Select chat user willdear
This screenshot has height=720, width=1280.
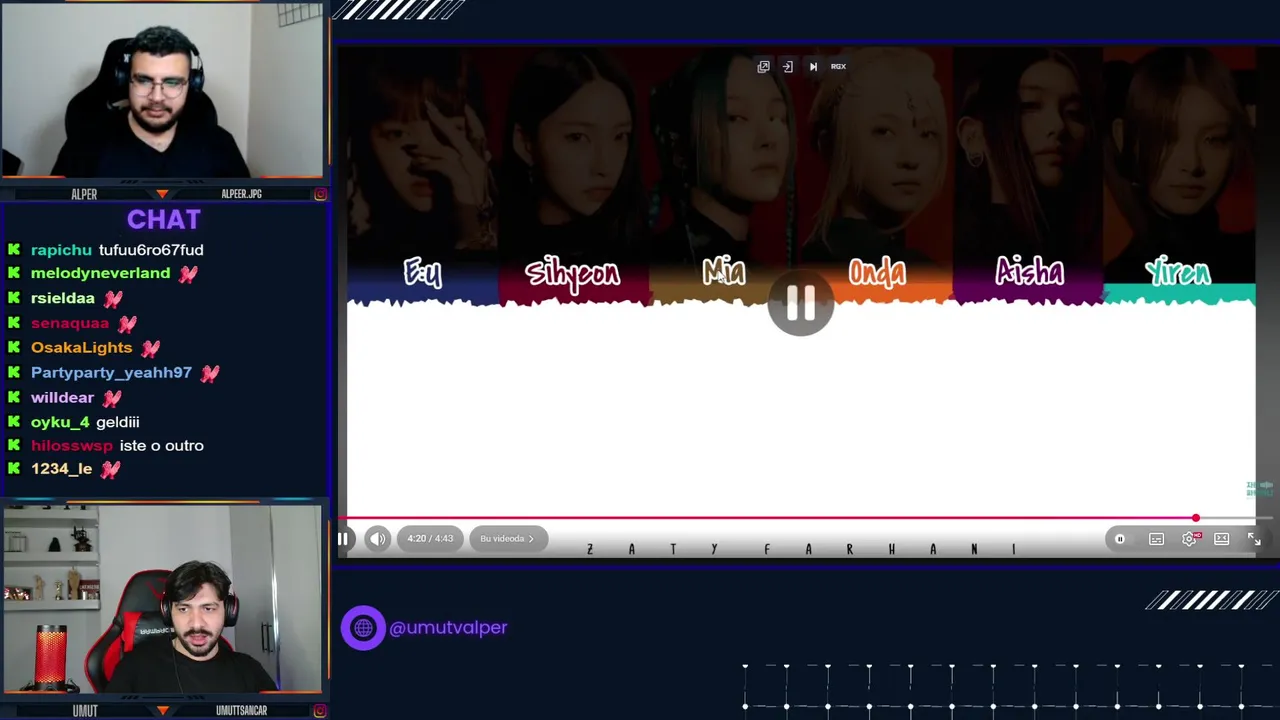[62, 397]
